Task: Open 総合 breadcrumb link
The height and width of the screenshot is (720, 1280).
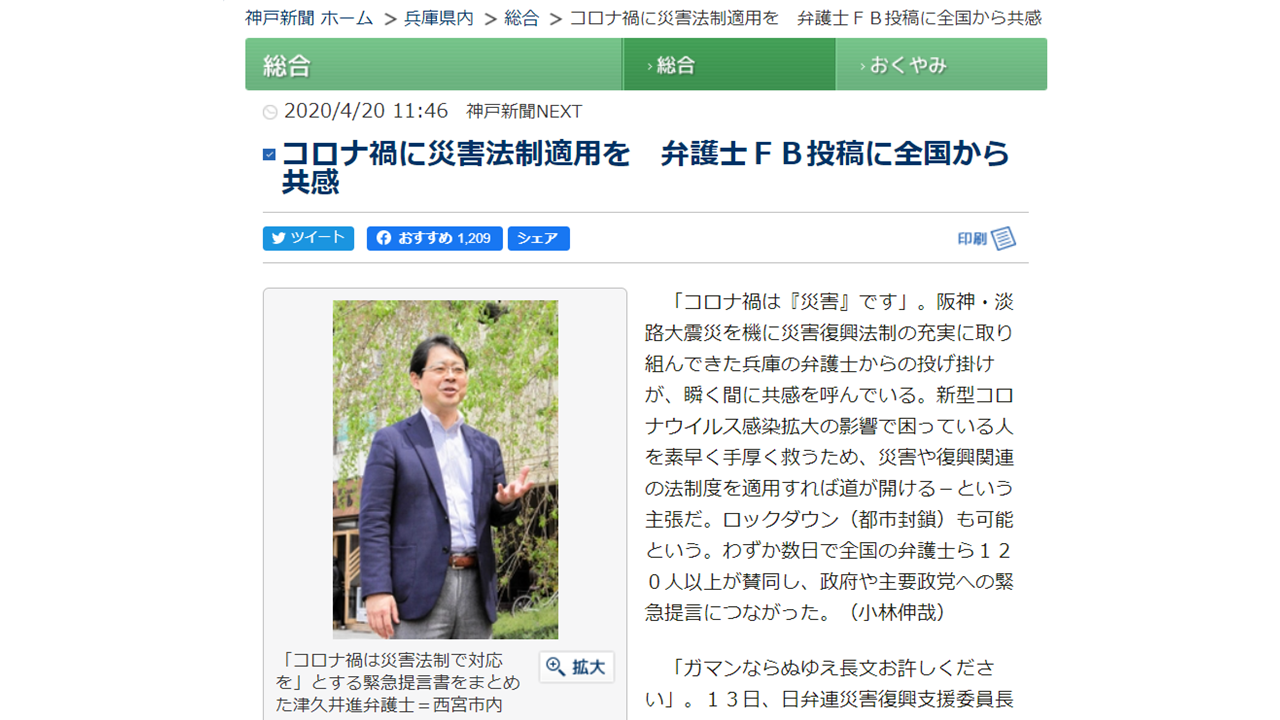Action: pyautogui.click(x=522, y=18)
